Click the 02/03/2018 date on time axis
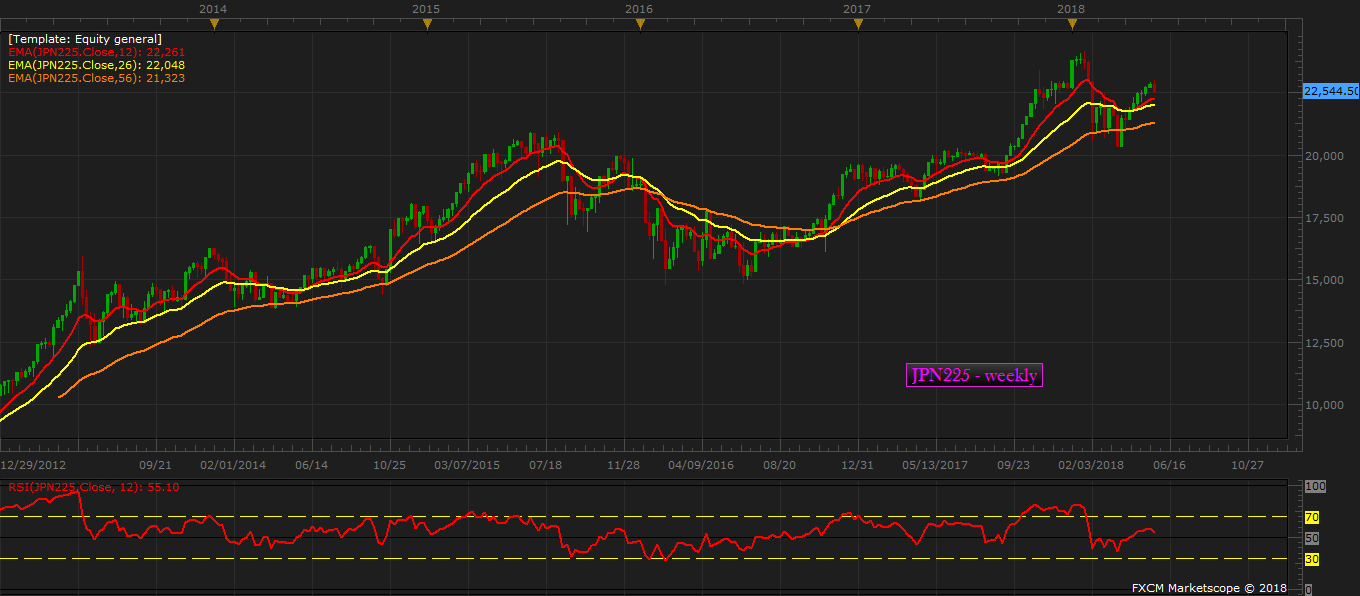Screen dimensions: 1360x596 click(x=1091, y=465)
